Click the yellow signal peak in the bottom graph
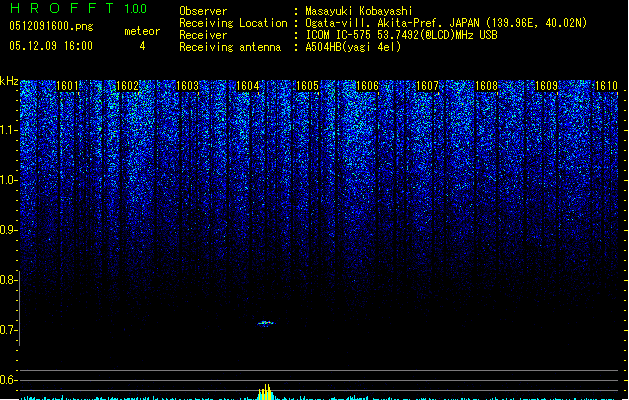 pyautogui.click(x=266, y=392)
